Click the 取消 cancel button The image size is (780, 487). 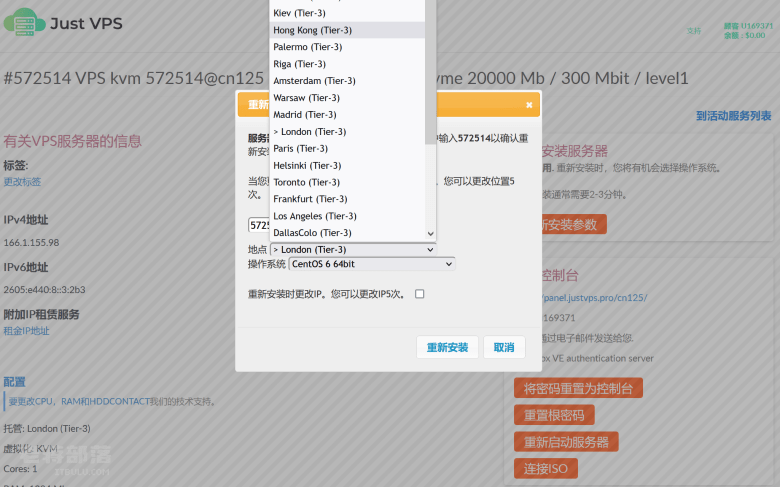(504, 347)
